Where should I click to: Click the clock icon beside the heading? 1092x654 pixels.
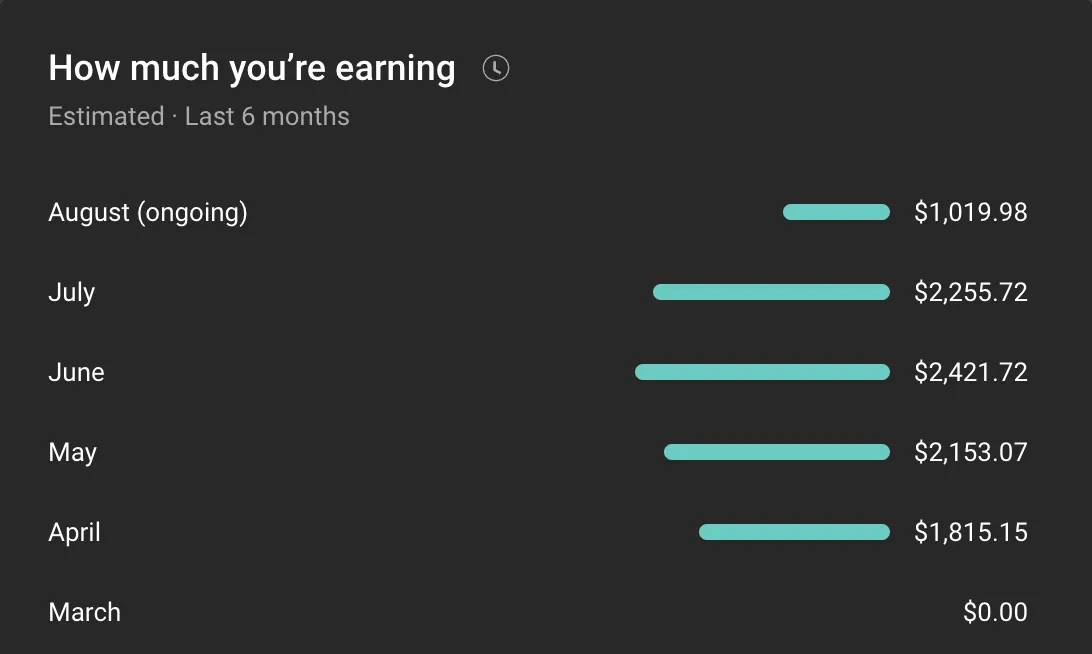tap(496, 68)
